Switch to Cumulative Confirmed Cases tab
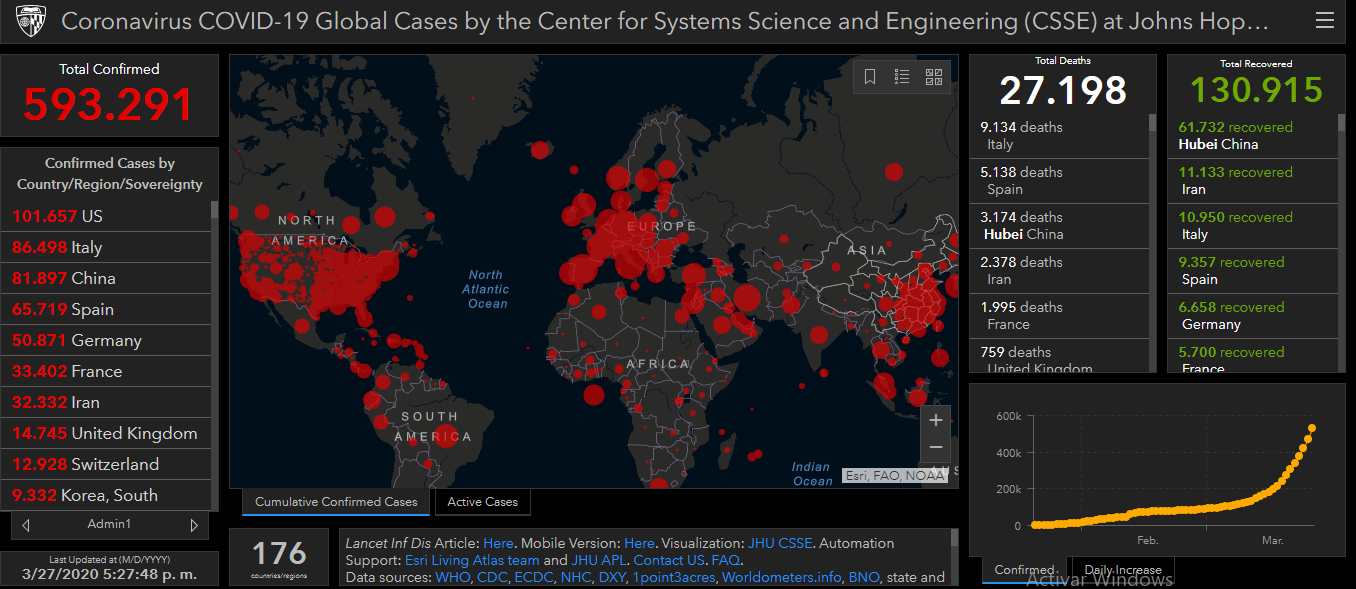The image size is (1356, 589). [336, 502]
